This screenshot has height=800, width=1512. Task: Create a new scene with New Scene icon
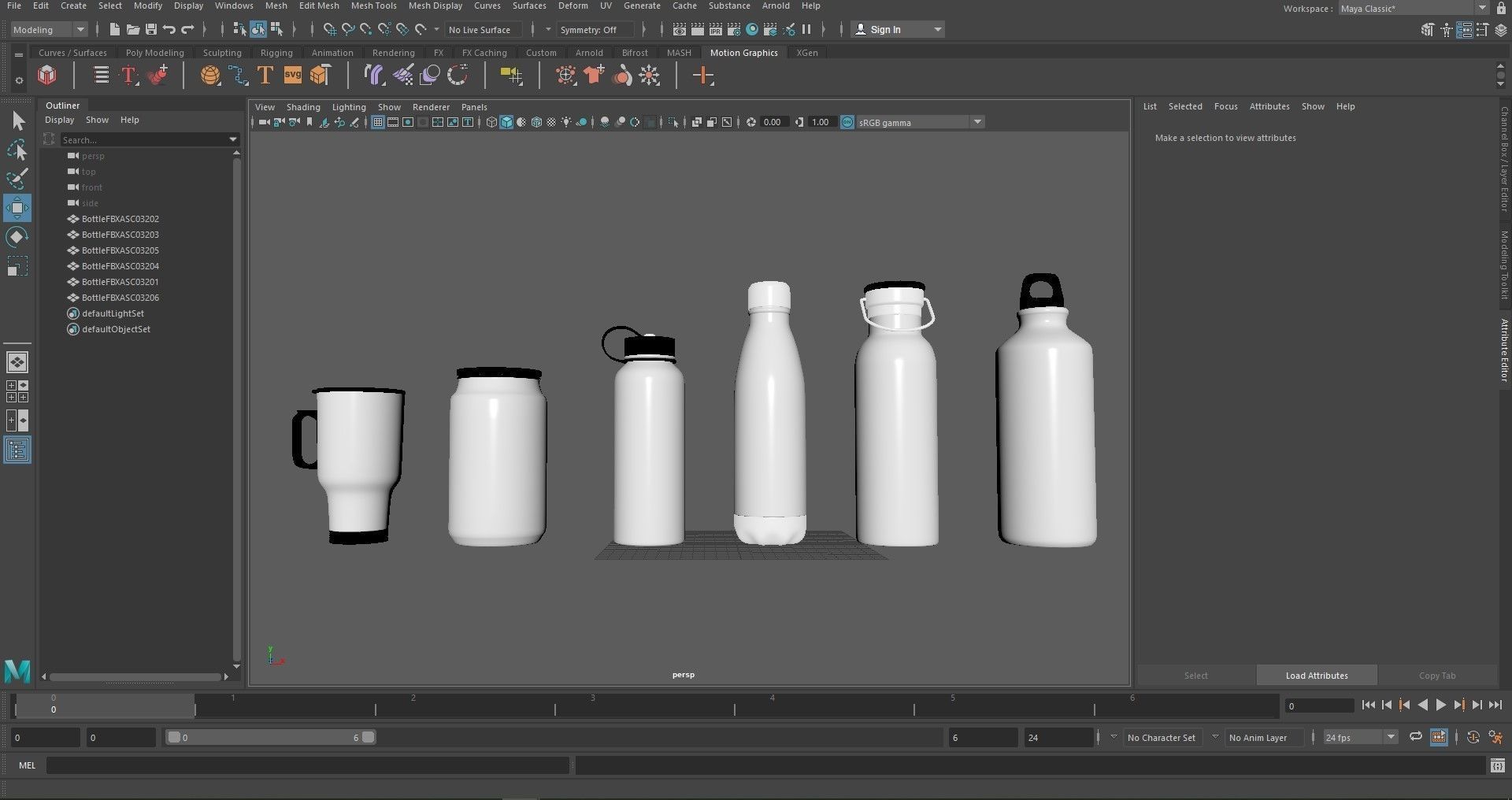coord(115,30)
